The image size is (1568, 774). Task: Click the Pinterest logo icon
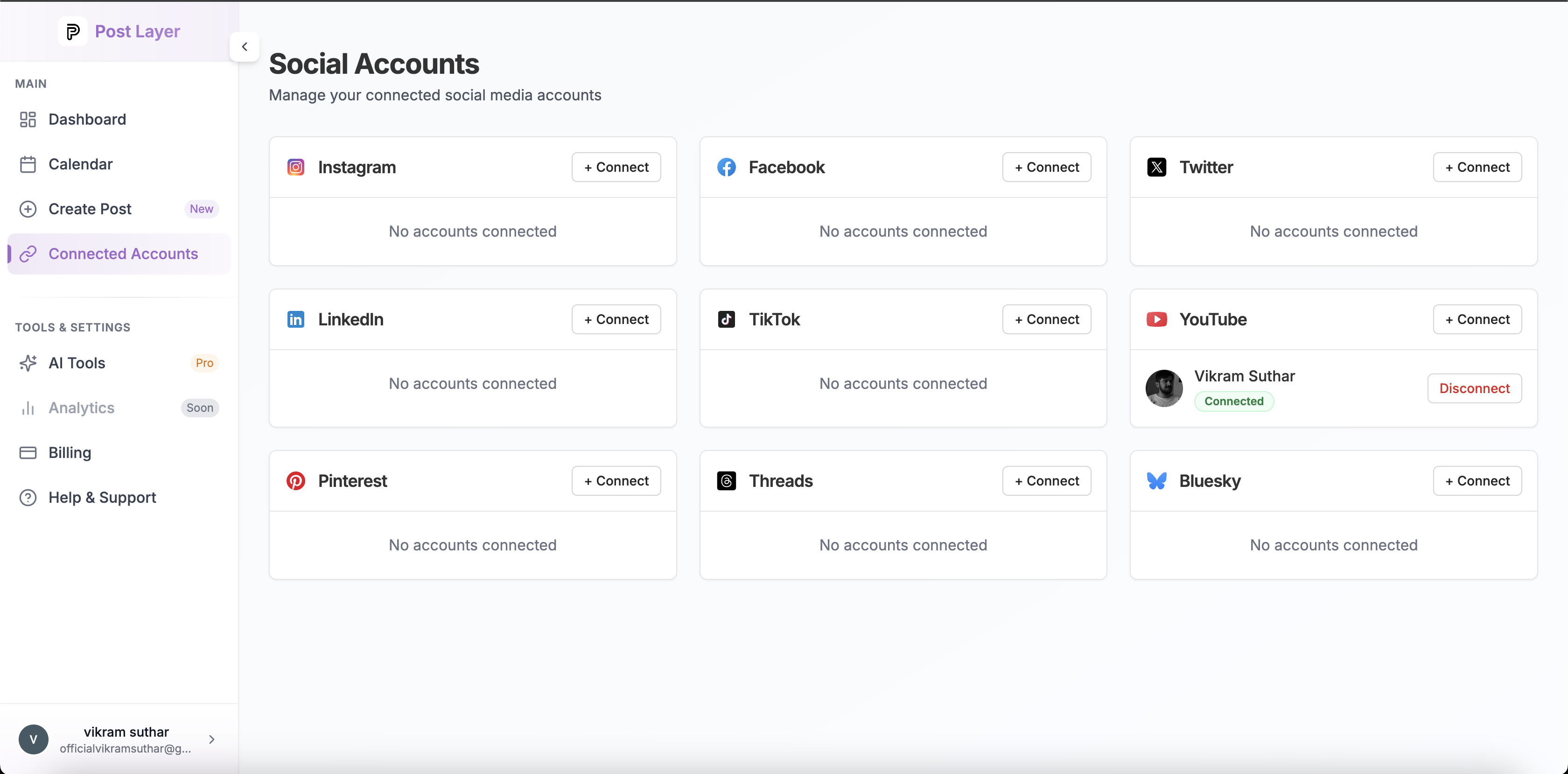pyautogui.click(x=296, y=480)
